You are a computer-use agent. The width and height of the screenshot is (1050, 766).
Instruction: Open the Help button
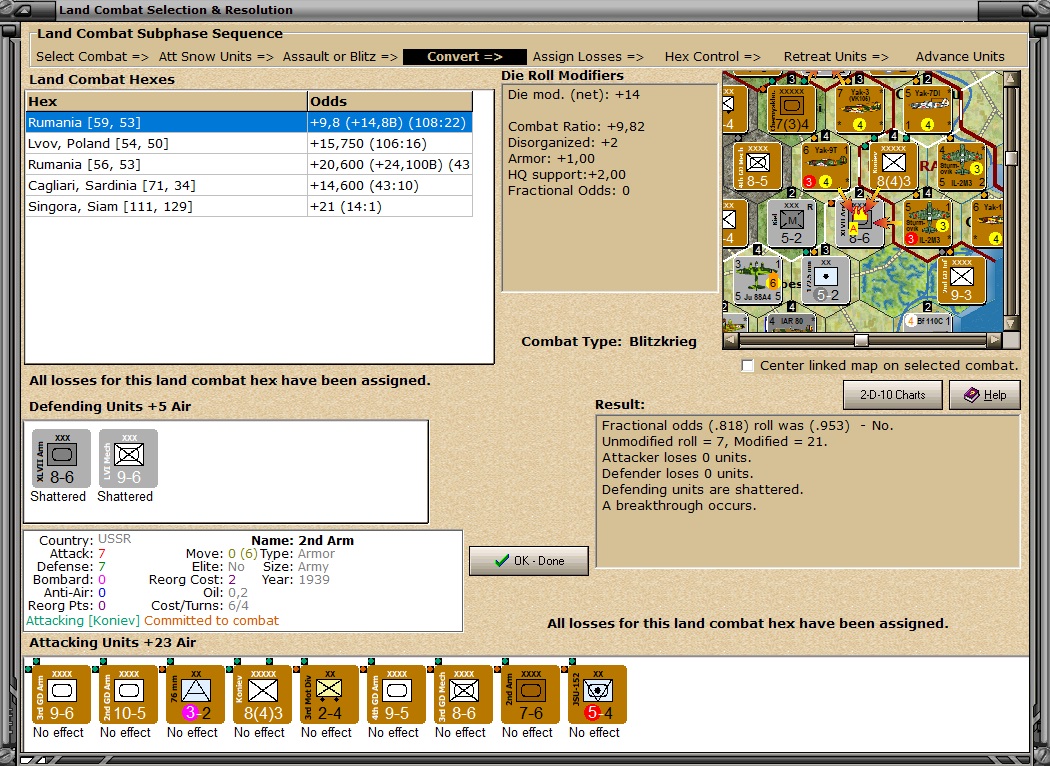click(984, 395)
